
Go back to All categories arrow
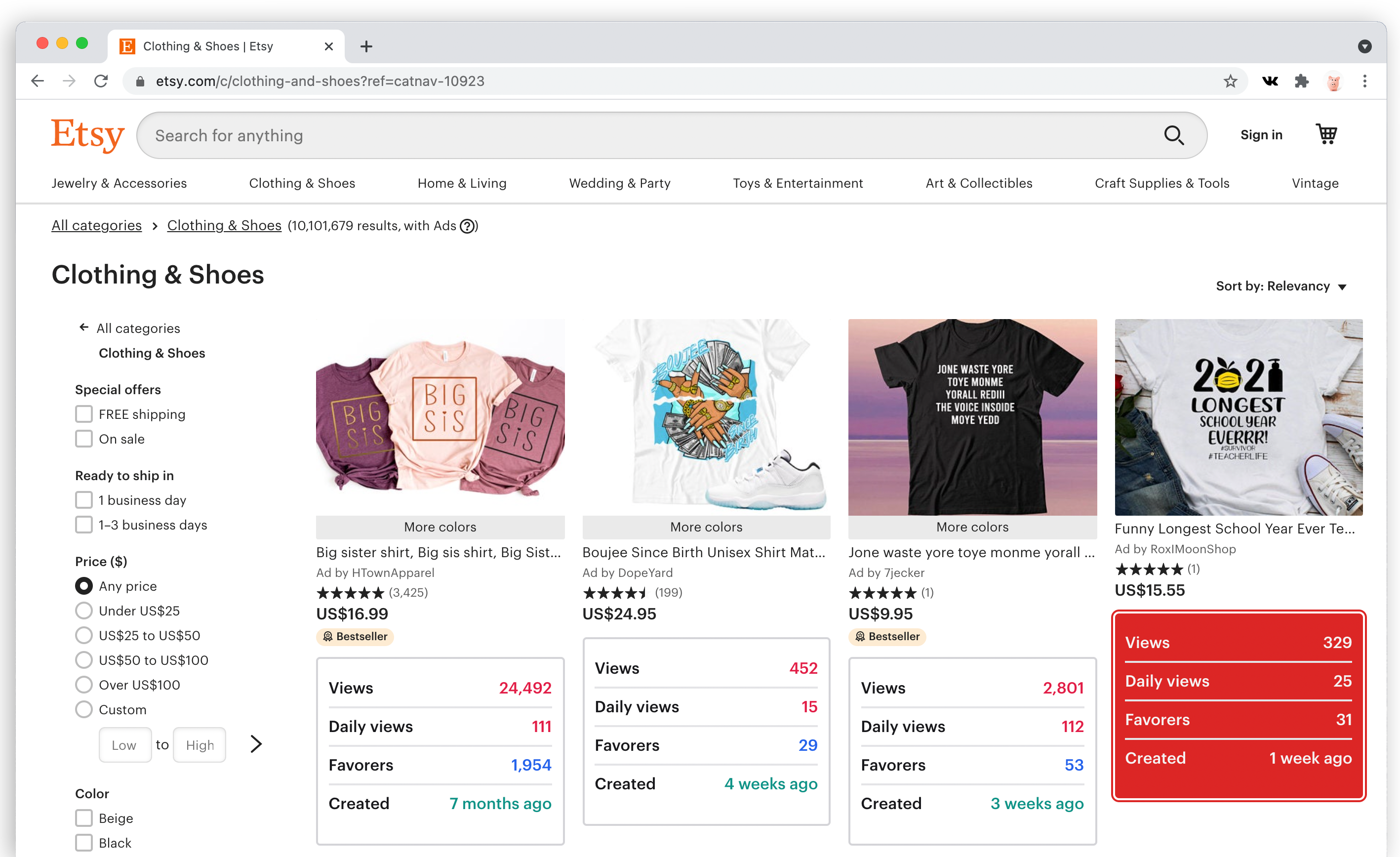point(84,327)
